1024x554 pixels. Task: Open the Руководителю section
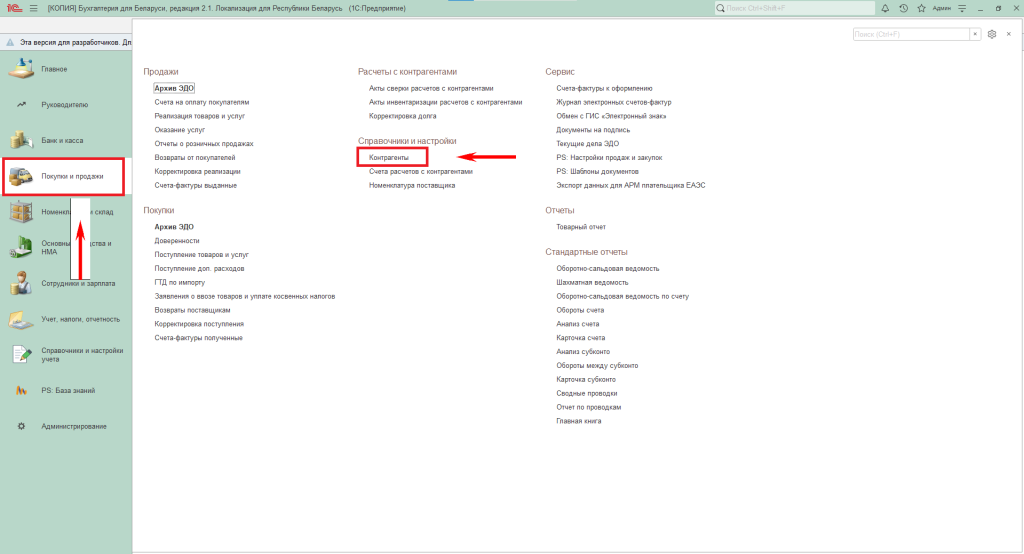pyautogui.click(x=64, y=104)
